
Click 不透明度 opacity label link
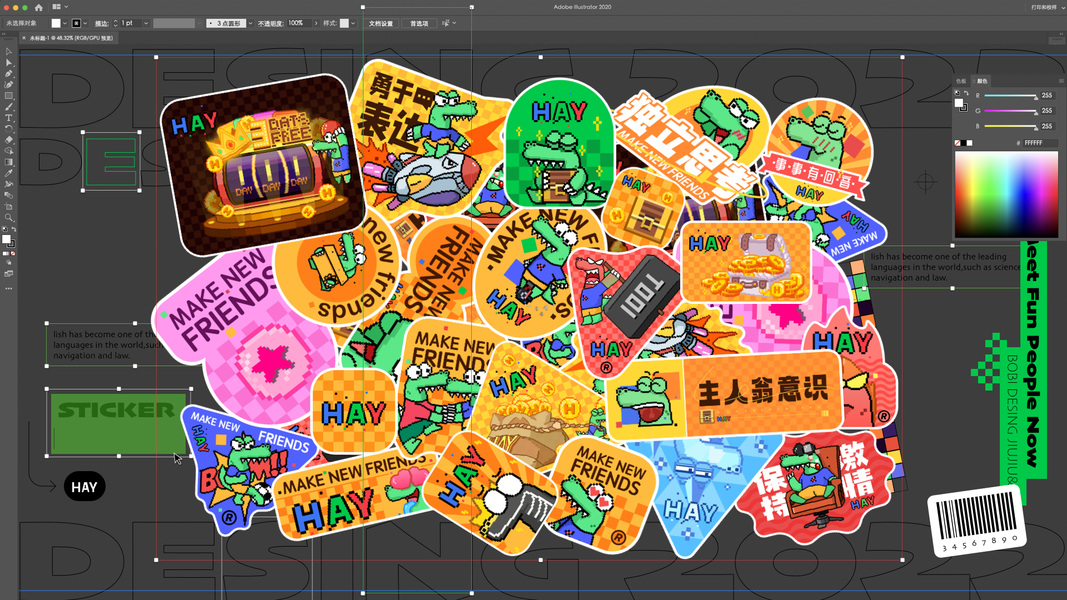270,23
